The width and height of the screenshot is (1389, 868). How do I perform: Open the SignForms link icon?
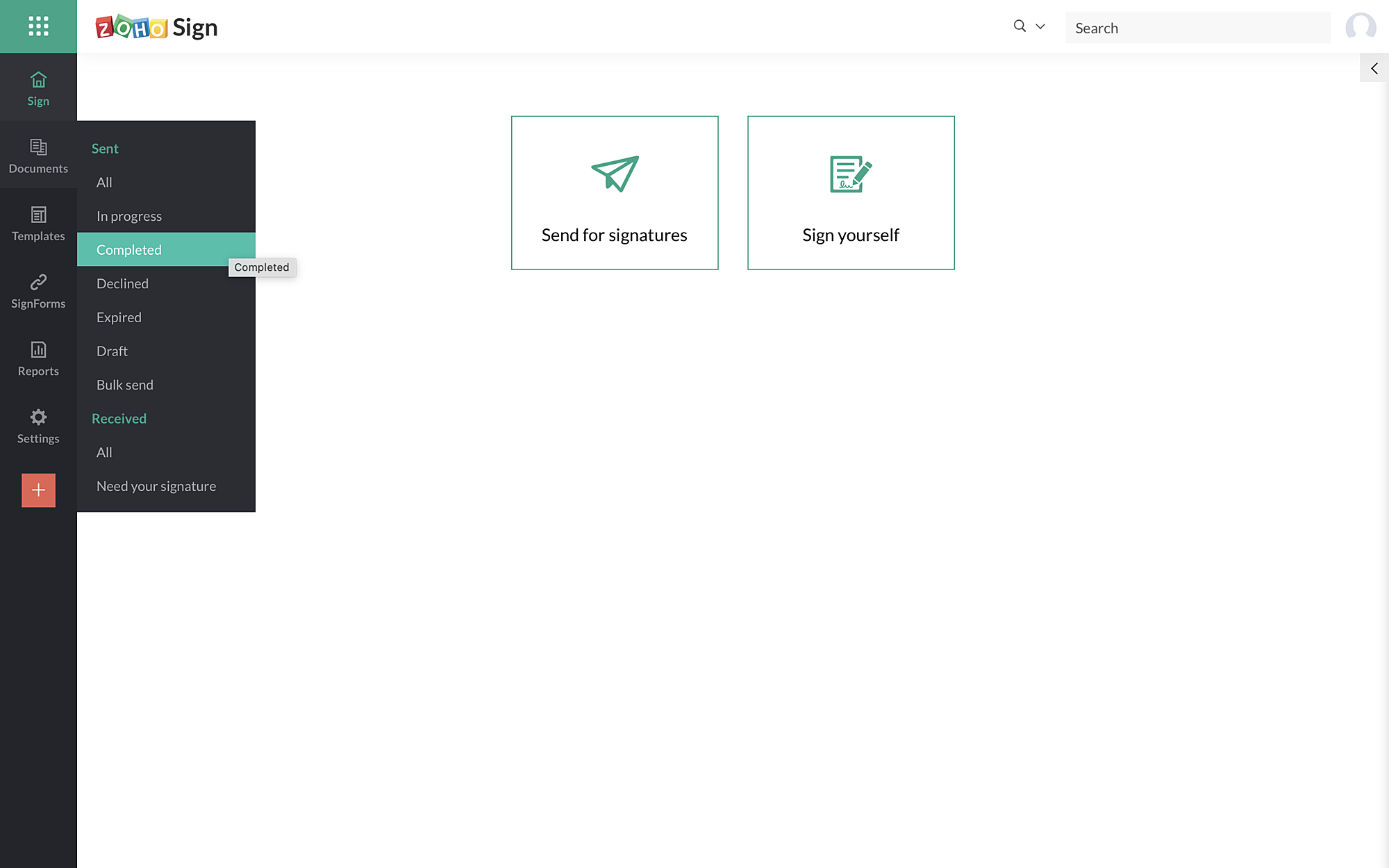38,282
